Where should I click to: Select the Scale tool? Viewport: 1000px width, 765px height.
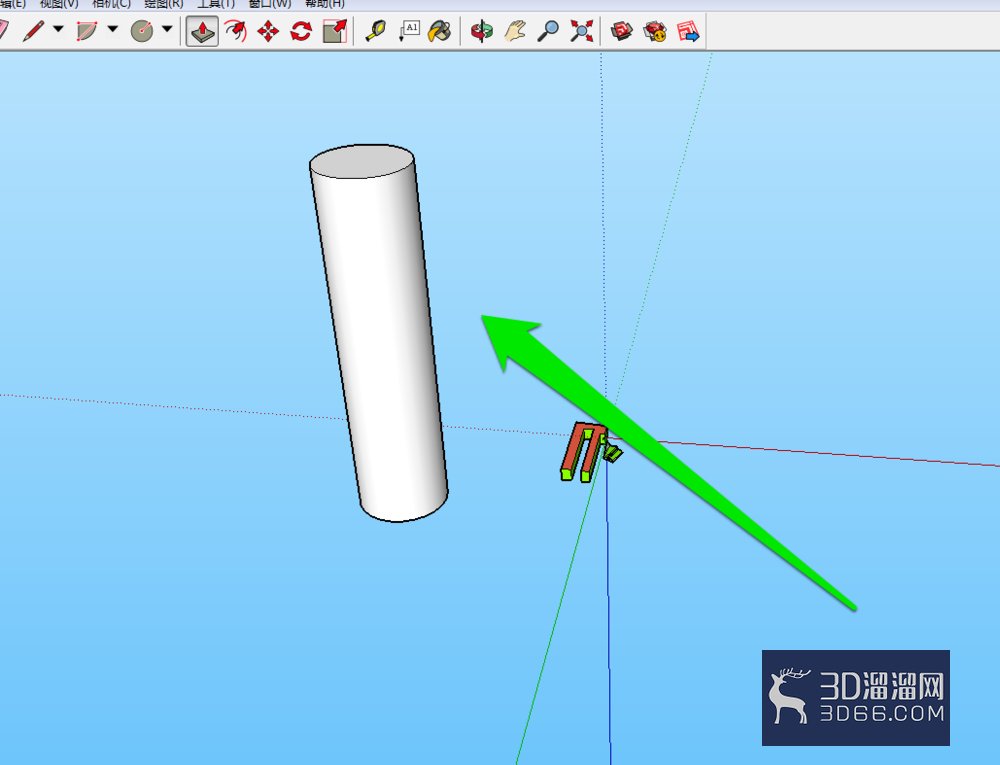click(335, 31)
